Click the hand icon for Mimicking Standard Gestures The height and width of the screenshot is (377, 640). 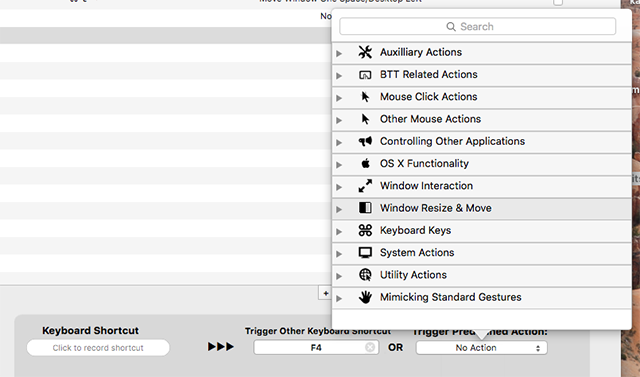pos(365,297)
